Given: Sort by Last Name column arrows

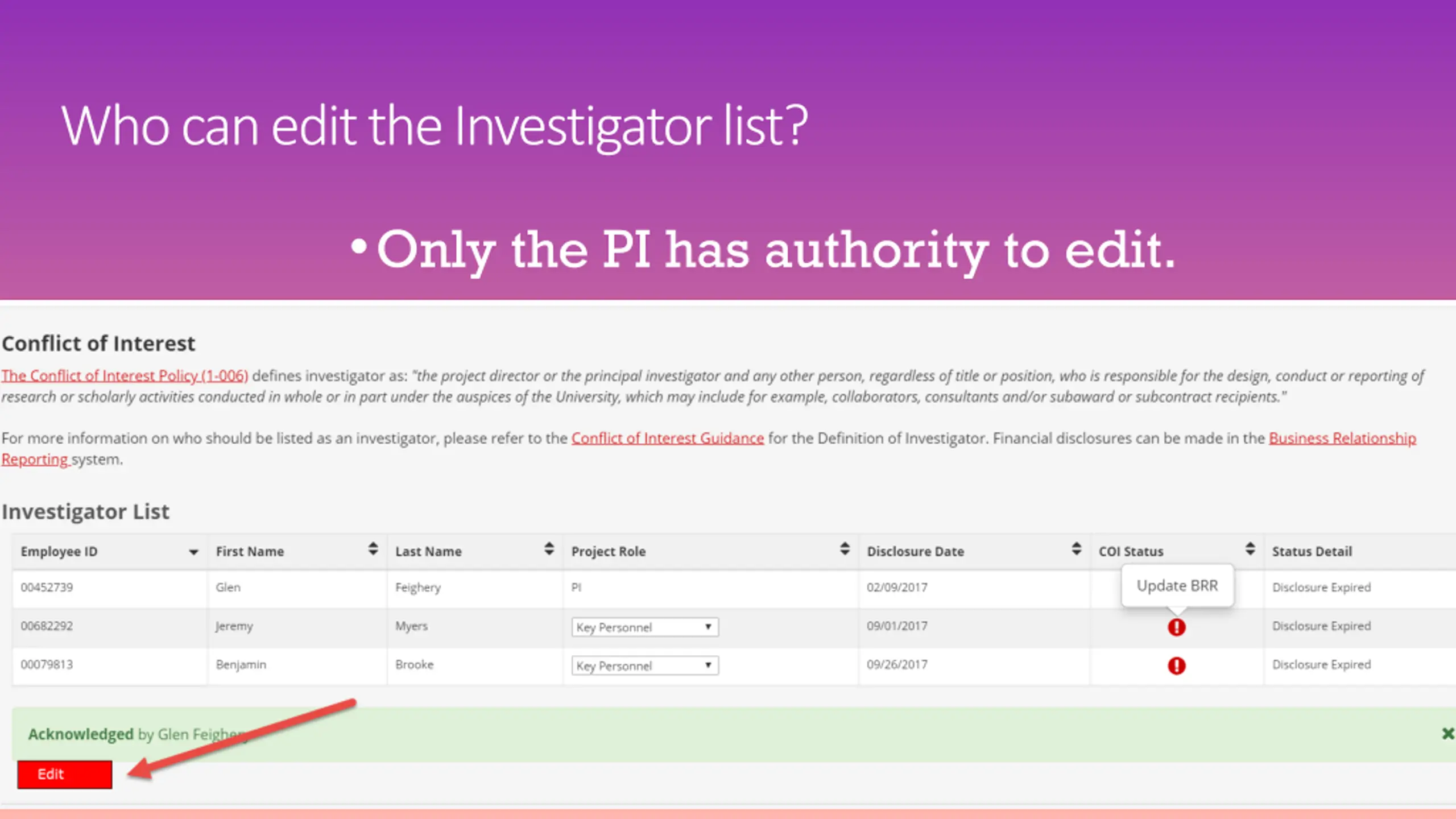Looking at the screenshot, I should [x=549, y=549].
